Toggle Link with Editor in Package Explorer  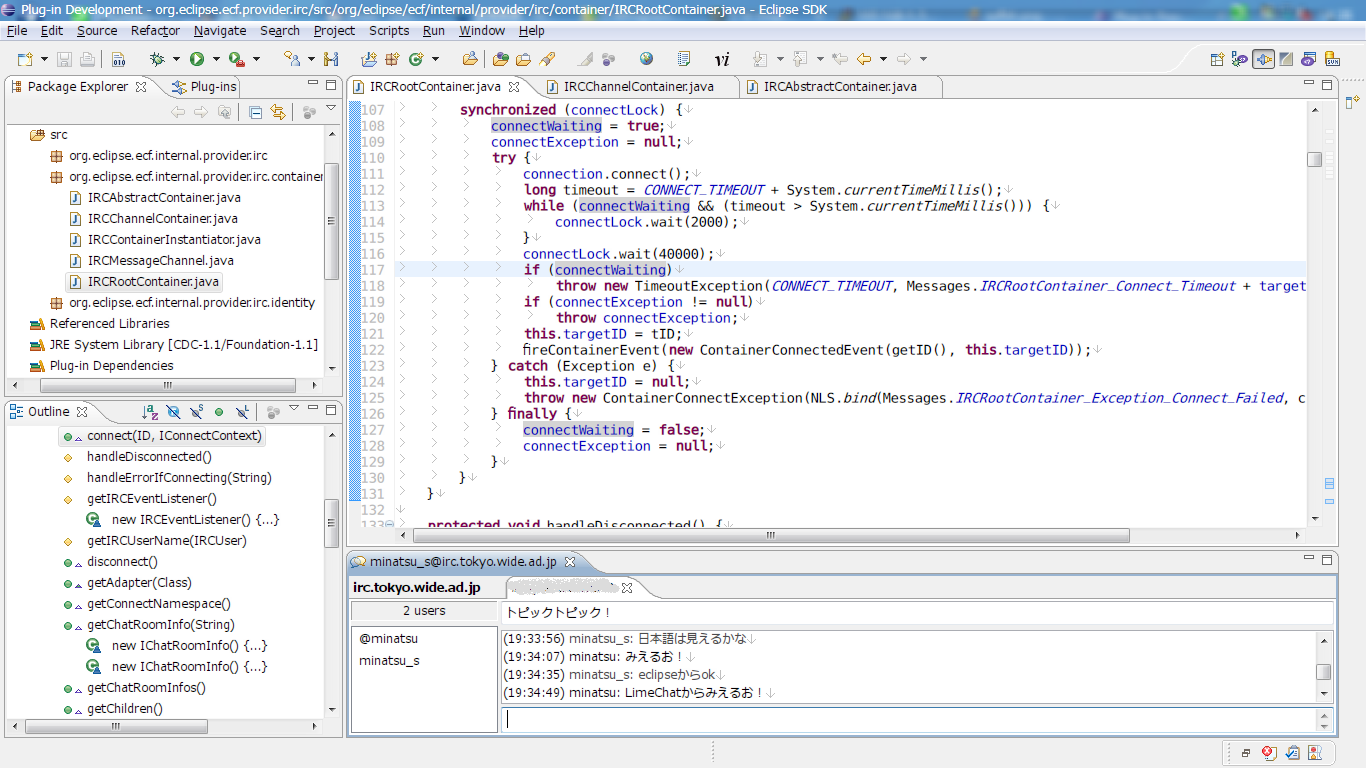[278, 112]
